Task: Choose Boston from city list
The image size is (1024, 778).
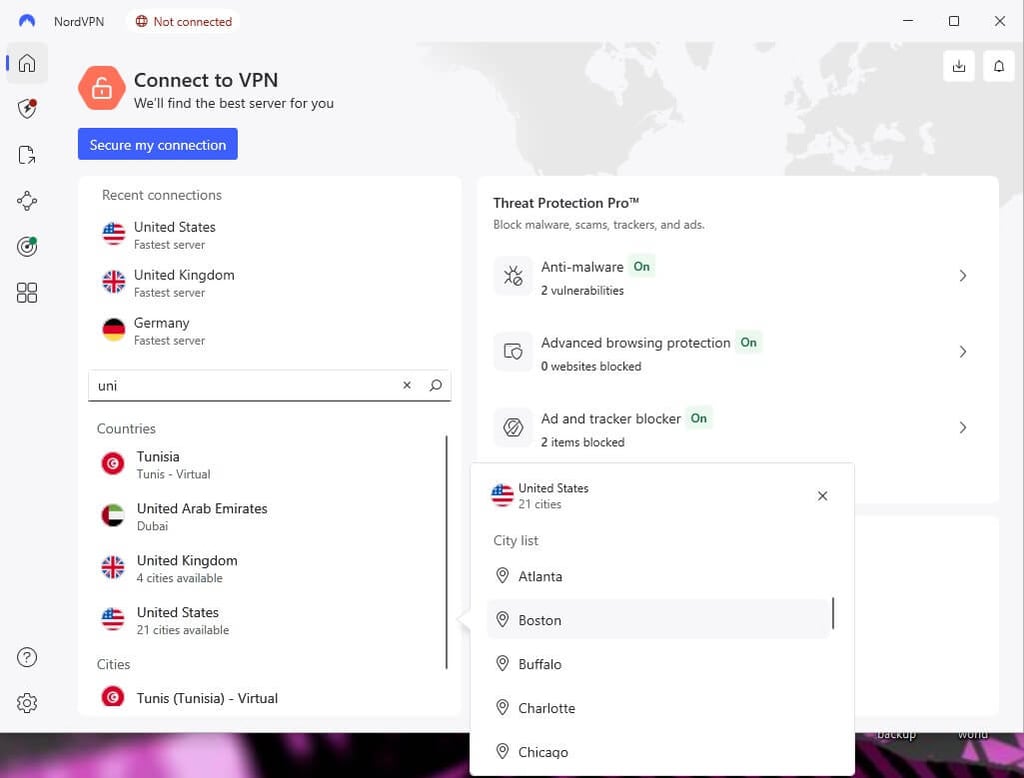Action: [658, 620]
